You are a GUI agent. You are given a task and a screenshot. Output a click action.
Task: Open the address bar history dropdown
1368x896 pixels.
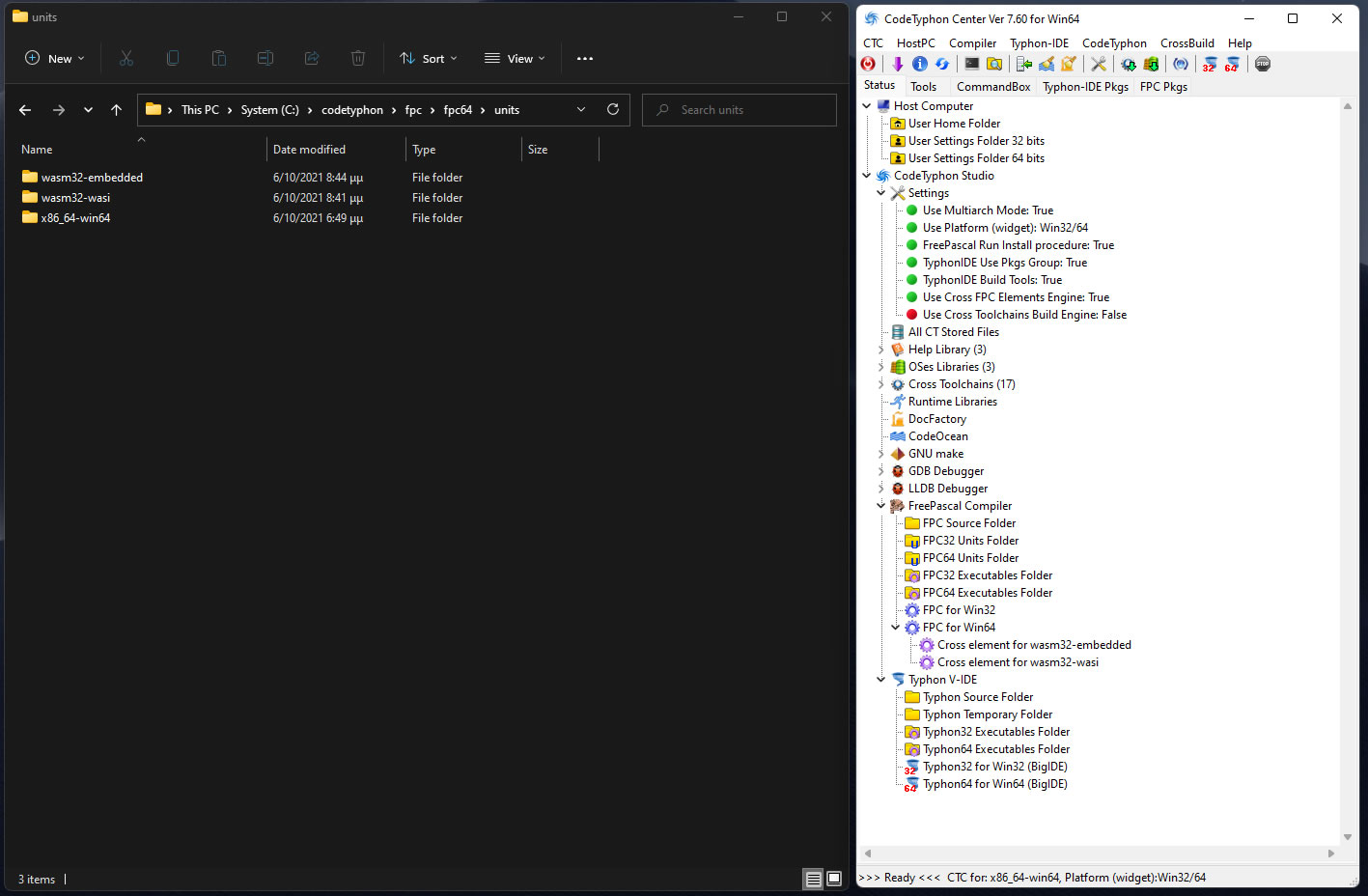coord(581,109)
